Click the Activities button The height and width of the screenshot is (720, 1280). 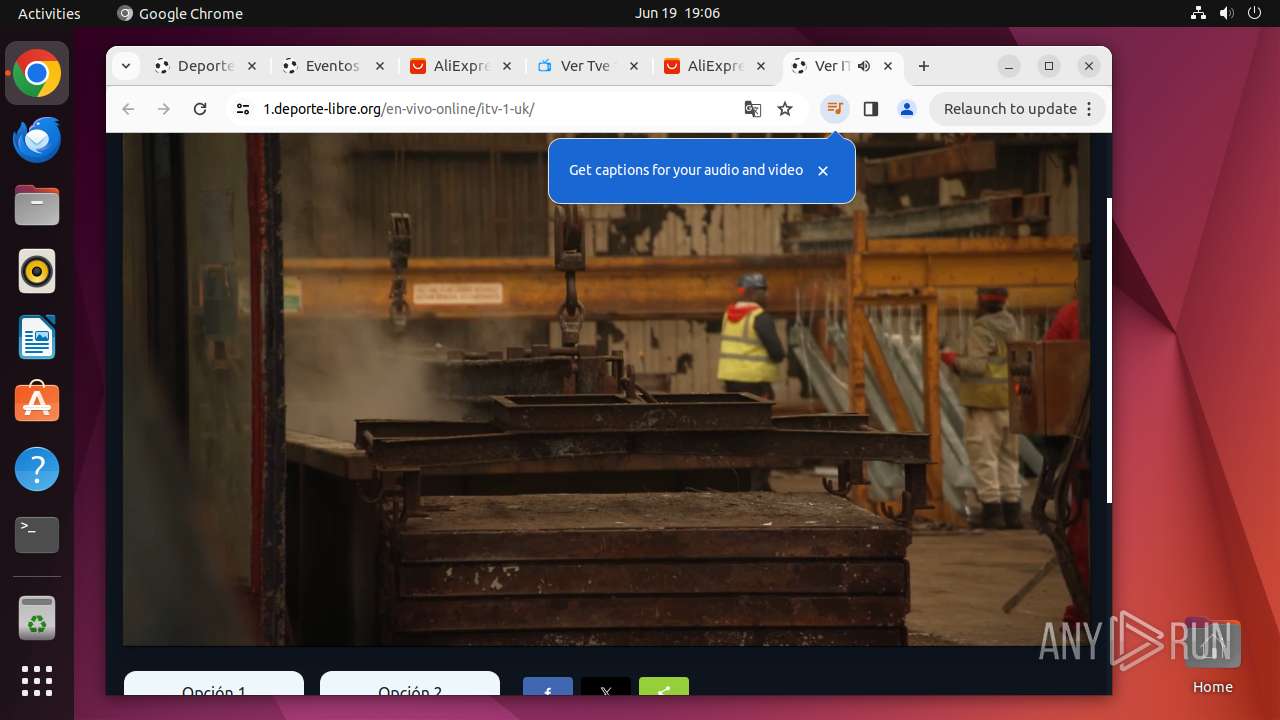[49, 13]
